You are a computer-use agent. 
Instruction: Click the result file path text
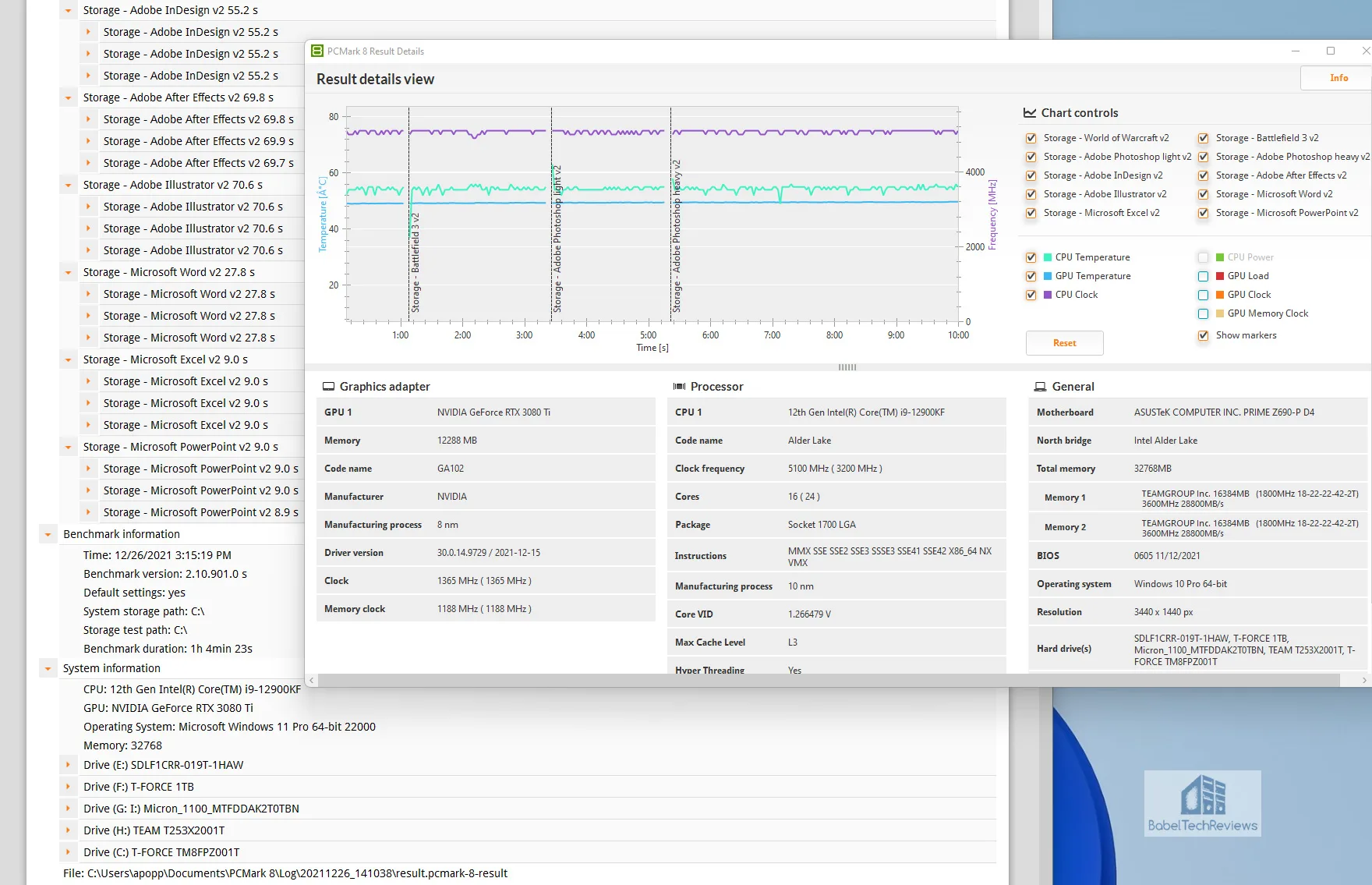click(x=285, y=873)
